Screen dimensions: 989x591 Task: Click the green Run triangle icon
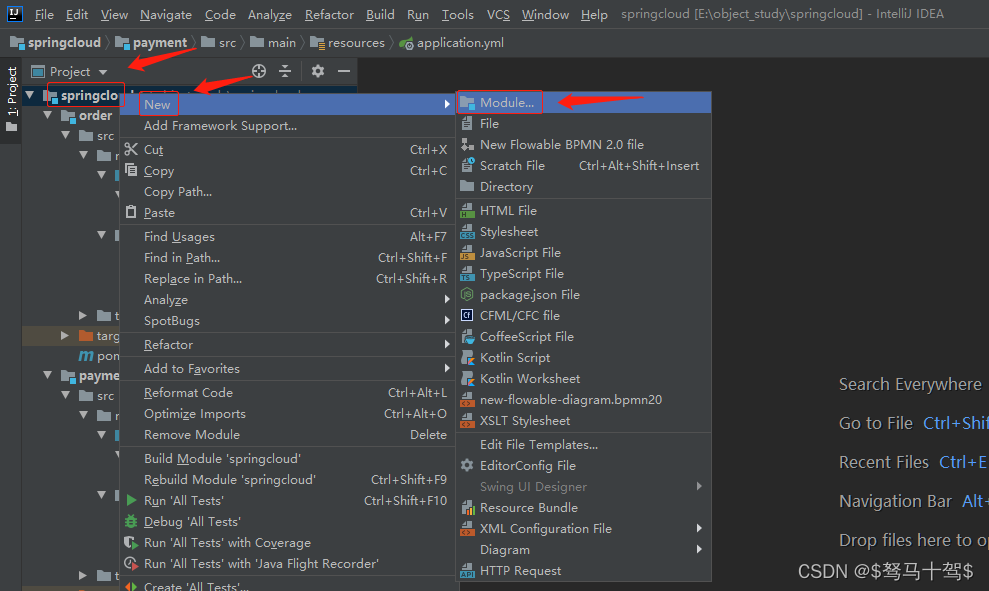pyautogui.click(x=131, y=500)
